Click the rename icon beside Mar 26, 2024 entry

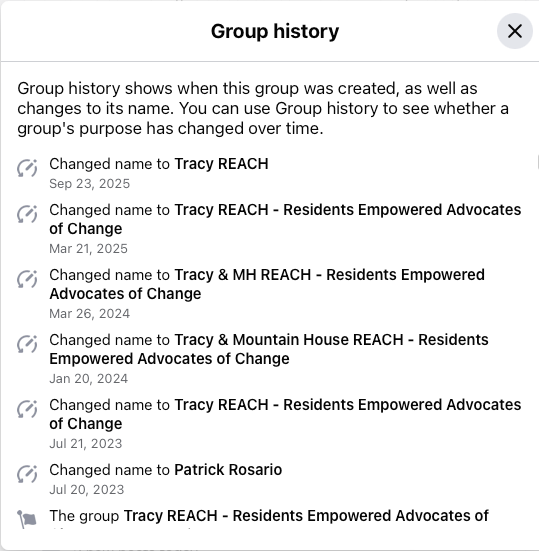tap(27, 279)
